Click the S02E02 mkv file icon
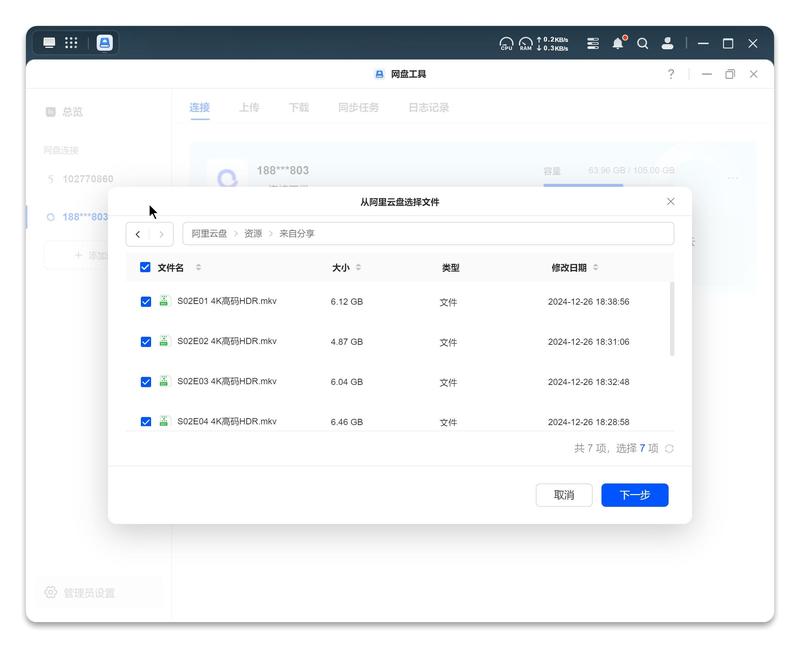This screenshot has width=800, height=648. [x=164, y=341]
